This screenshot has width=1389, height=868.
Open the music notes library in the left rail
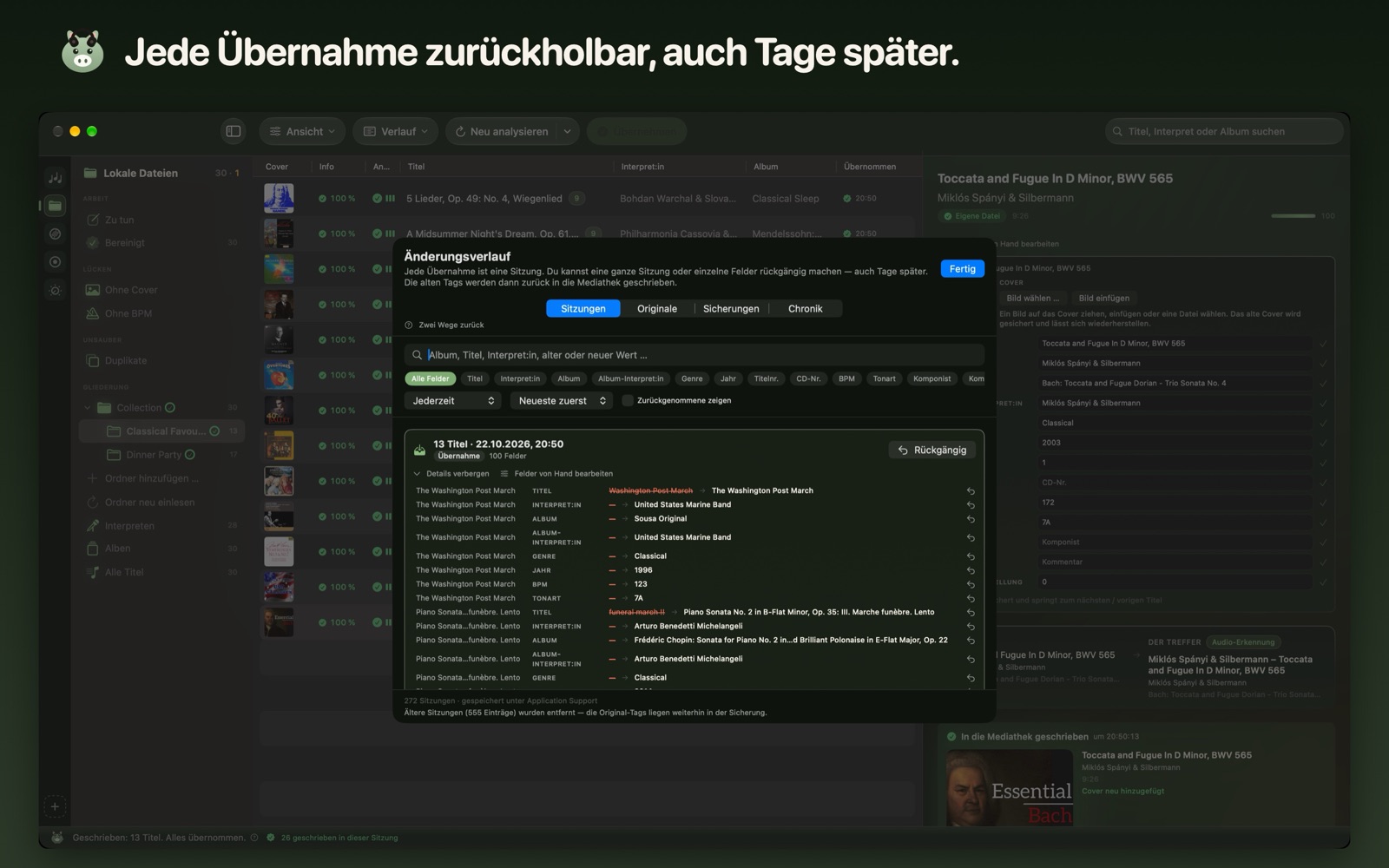coord(55,178)
